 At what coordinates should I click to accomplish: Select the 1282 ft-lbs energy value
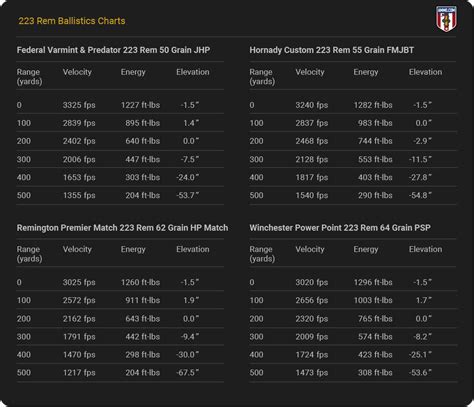(x=373, y=105)
